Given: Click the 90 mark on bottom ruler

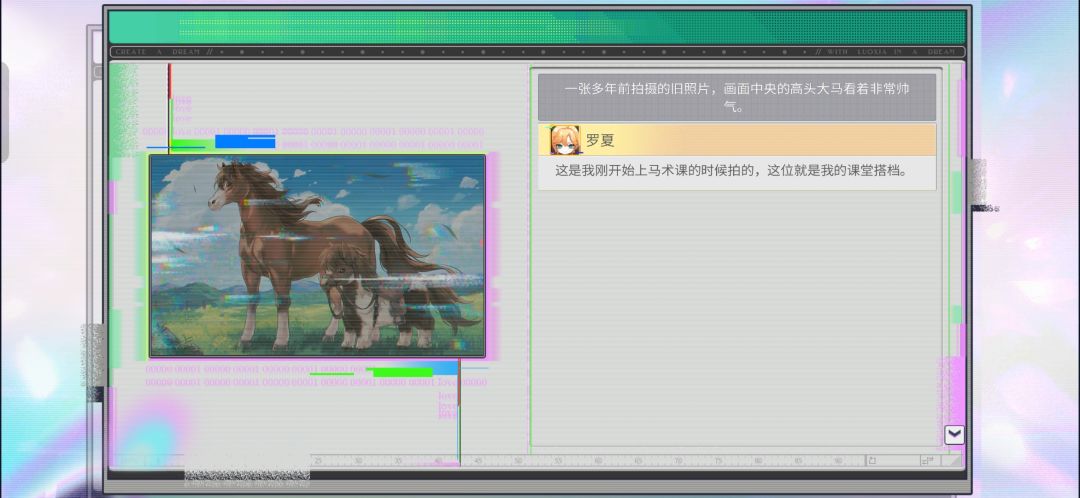Looking at the screenshot, I should coord(838,460).
